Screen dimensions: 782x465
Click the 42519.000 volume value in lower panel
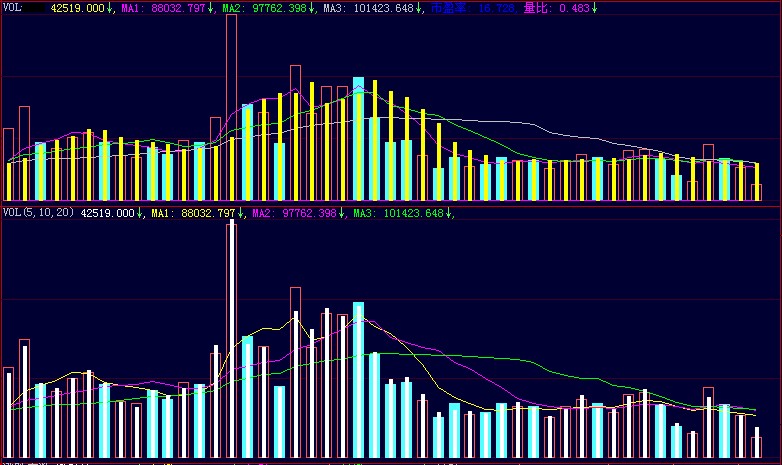tap(105, 213)
